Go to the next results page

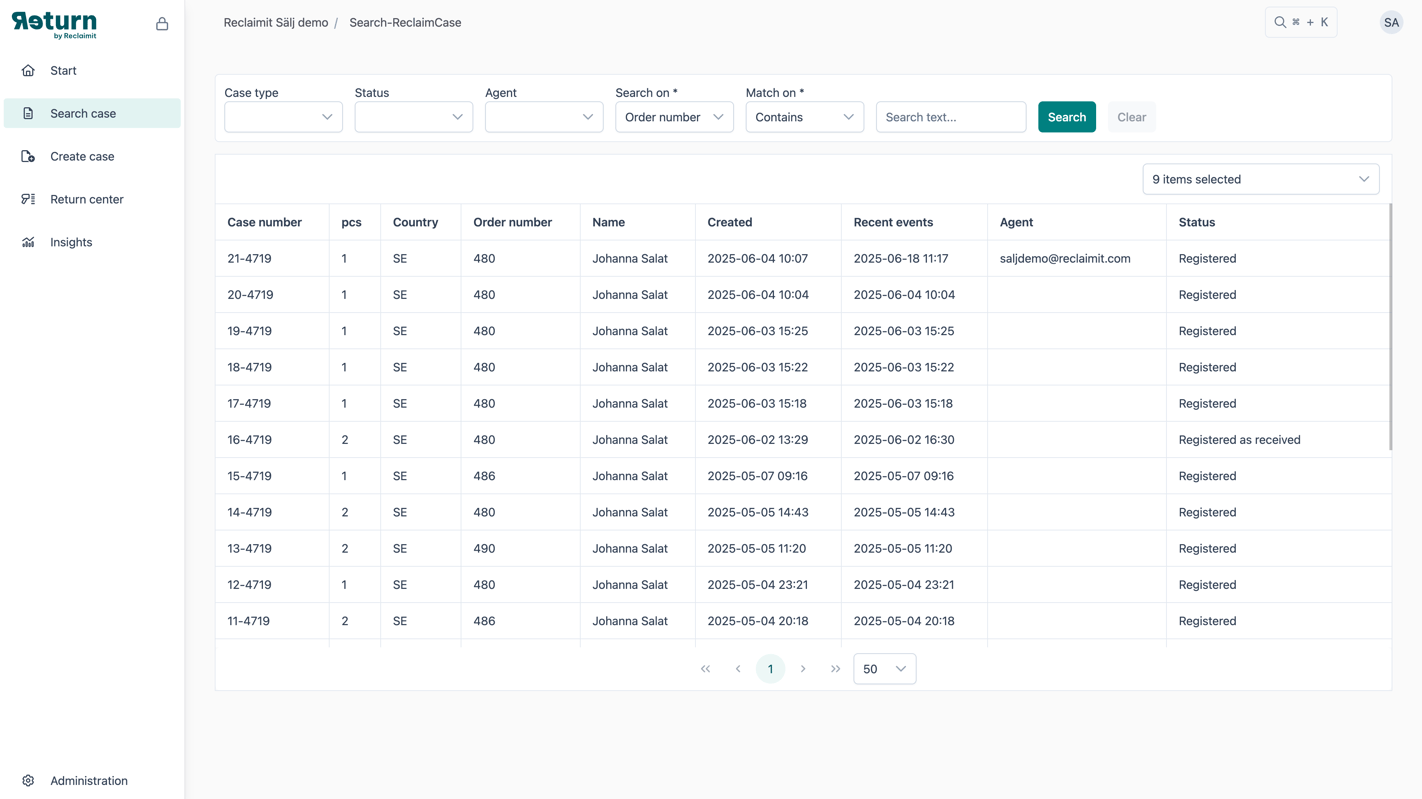(x=803, y=669)
